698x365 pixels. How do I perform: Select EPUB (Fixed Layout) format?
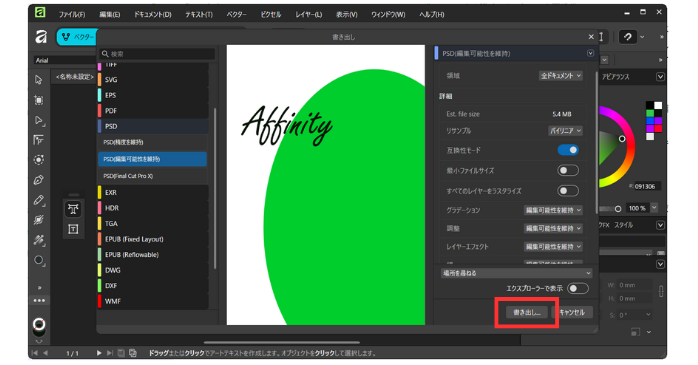tap(153, 239)
